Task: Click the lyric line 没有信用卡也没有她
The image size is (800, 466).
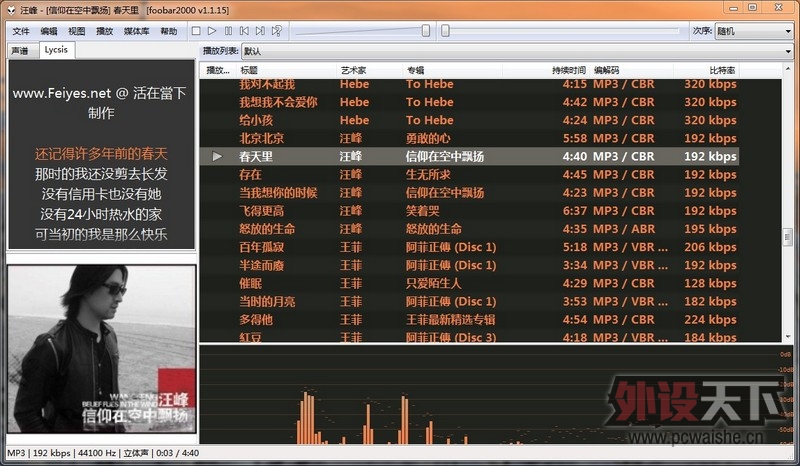Action: (101, 194)
